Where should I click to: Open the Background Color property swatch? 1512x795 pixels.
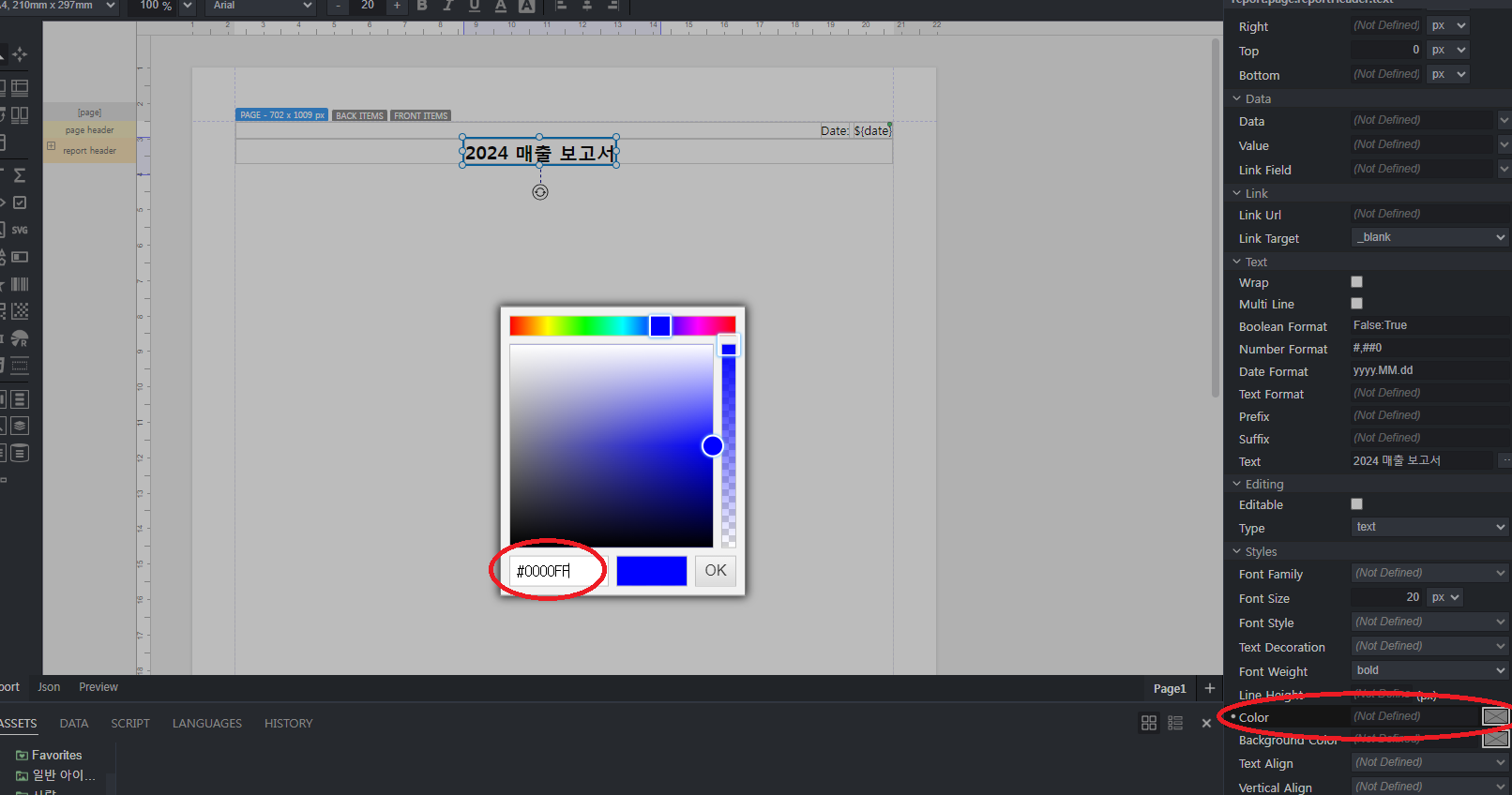(x=1495, y=739)
